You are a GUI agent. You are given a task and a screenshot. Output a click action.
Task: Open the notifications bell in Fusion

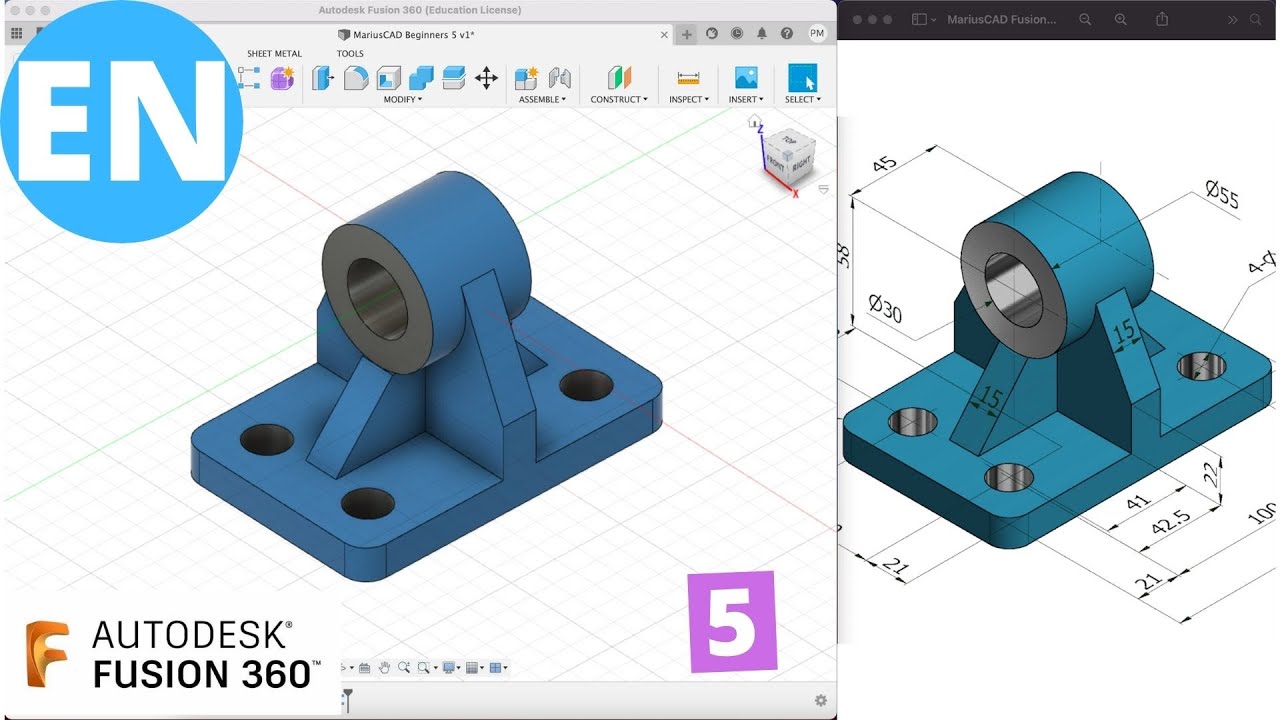[762, 33]
